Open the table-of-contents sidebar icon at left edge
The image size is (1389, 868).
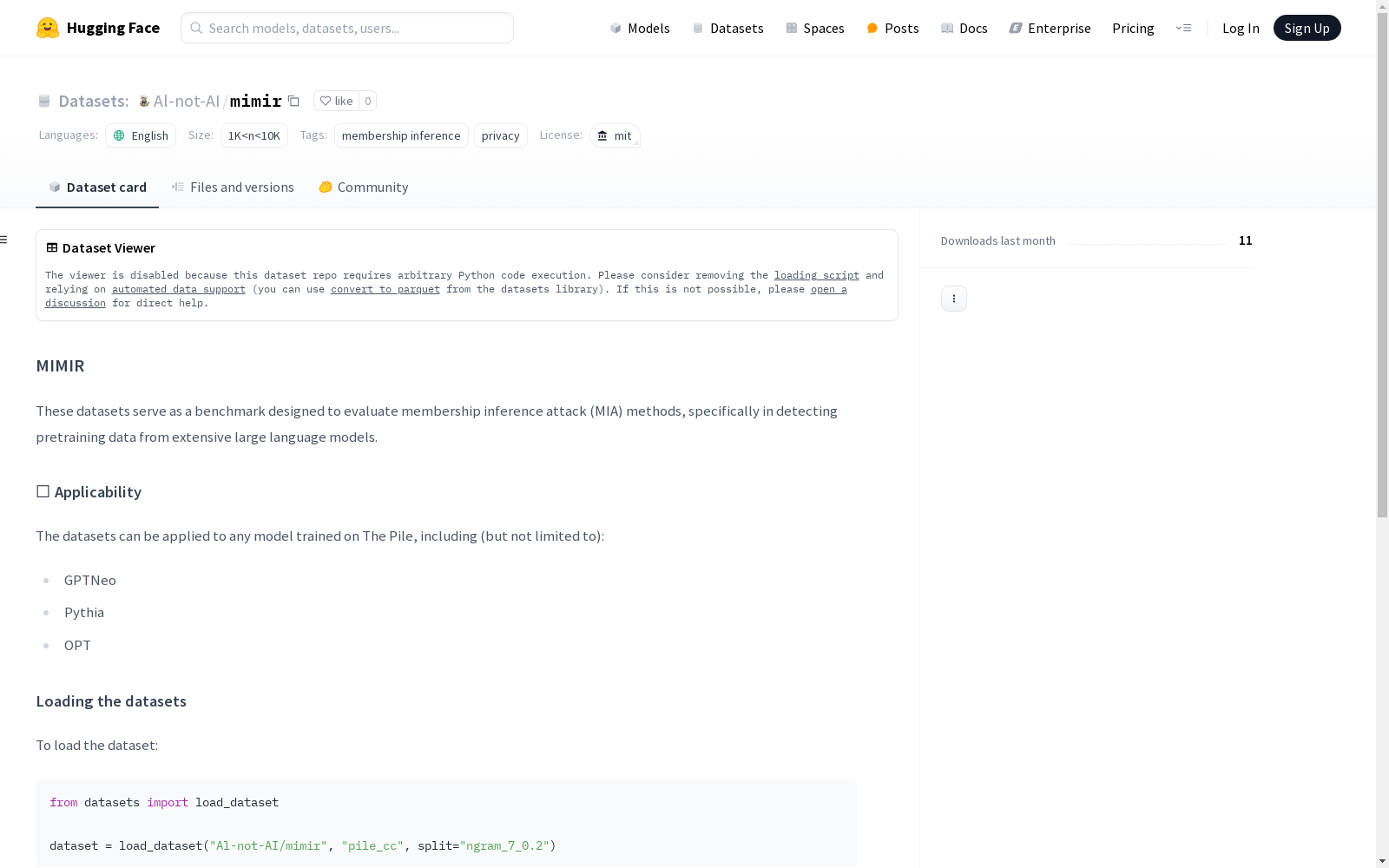click(3, 240)
